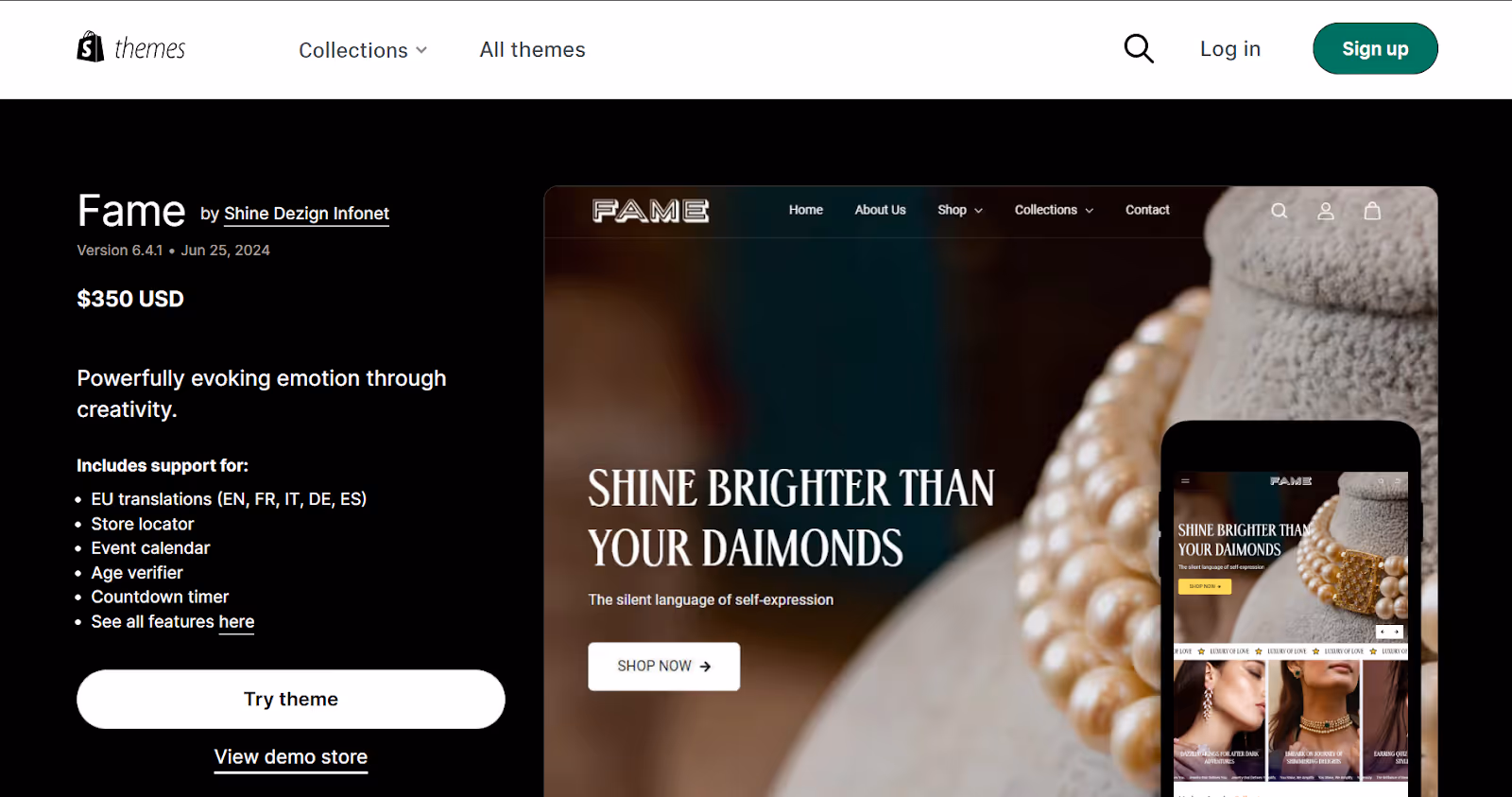Open the search icon in the FAME demo navigation

coord(1279,210)
